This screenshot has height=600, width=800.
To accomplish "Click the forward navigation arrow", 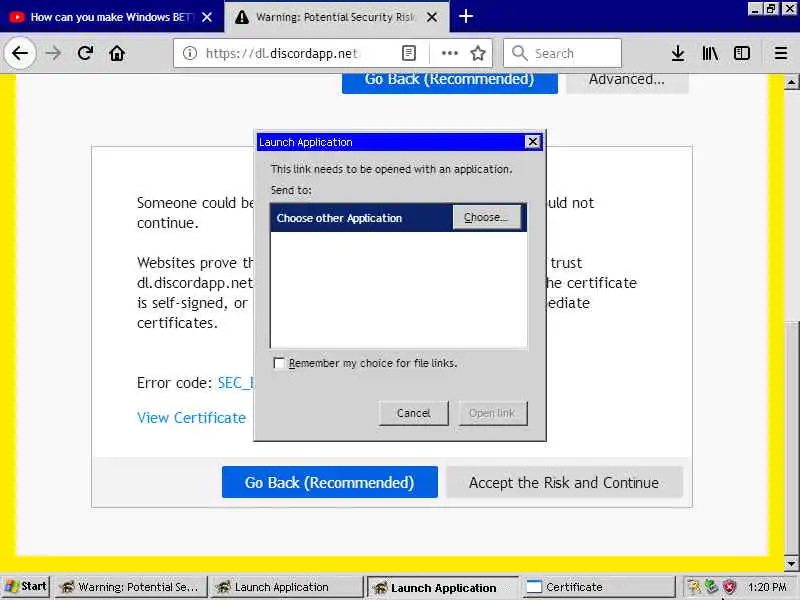I will [53, 53].
